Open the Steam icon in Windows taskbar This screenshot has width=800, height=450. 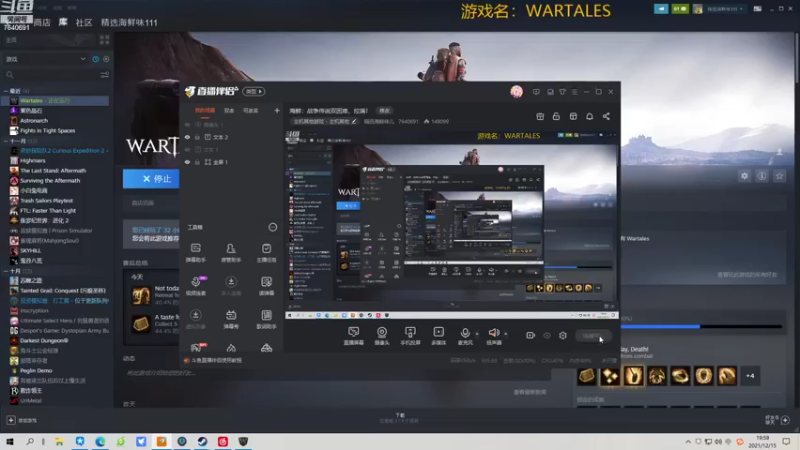point(203,441)
